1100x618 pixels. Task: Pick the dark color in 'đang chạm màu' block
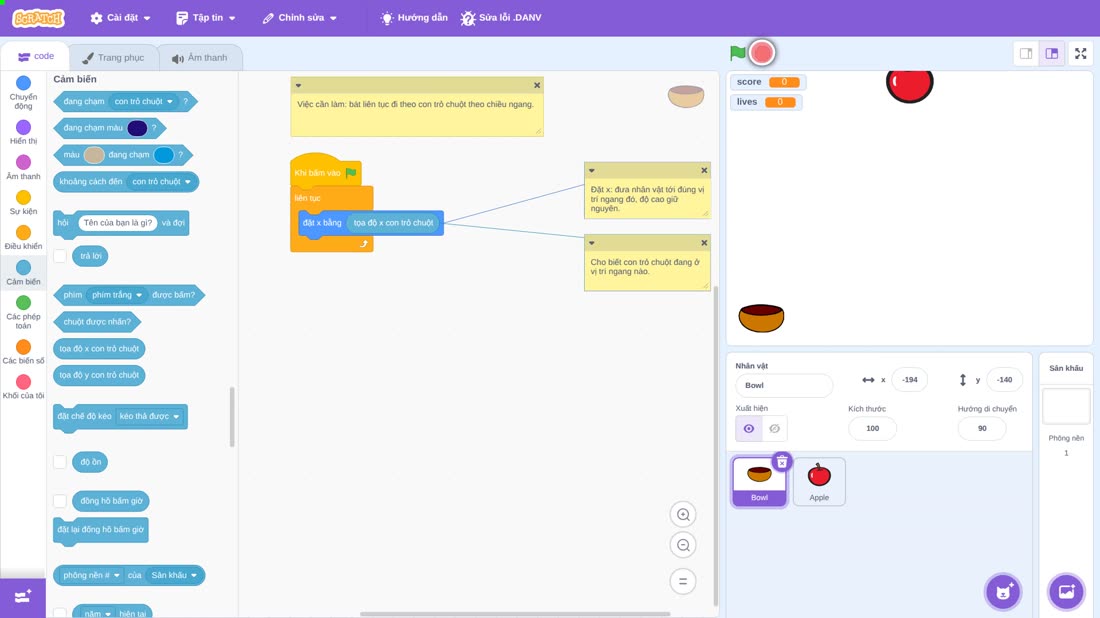click(138, 128)
